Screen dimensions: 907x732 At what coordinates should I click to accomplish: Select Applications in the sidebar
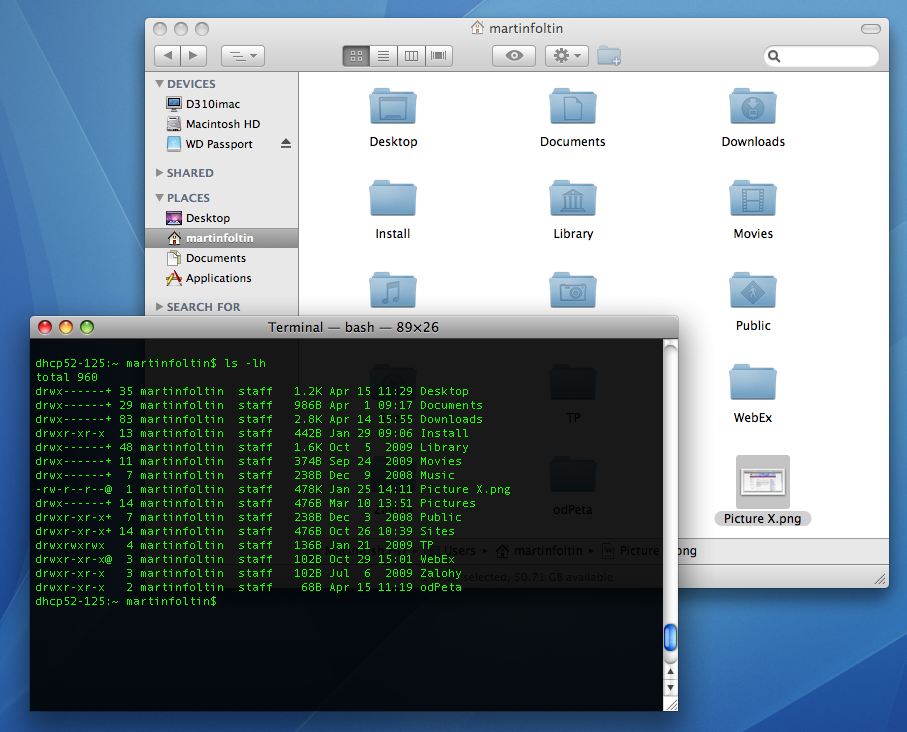pos(222,278)
